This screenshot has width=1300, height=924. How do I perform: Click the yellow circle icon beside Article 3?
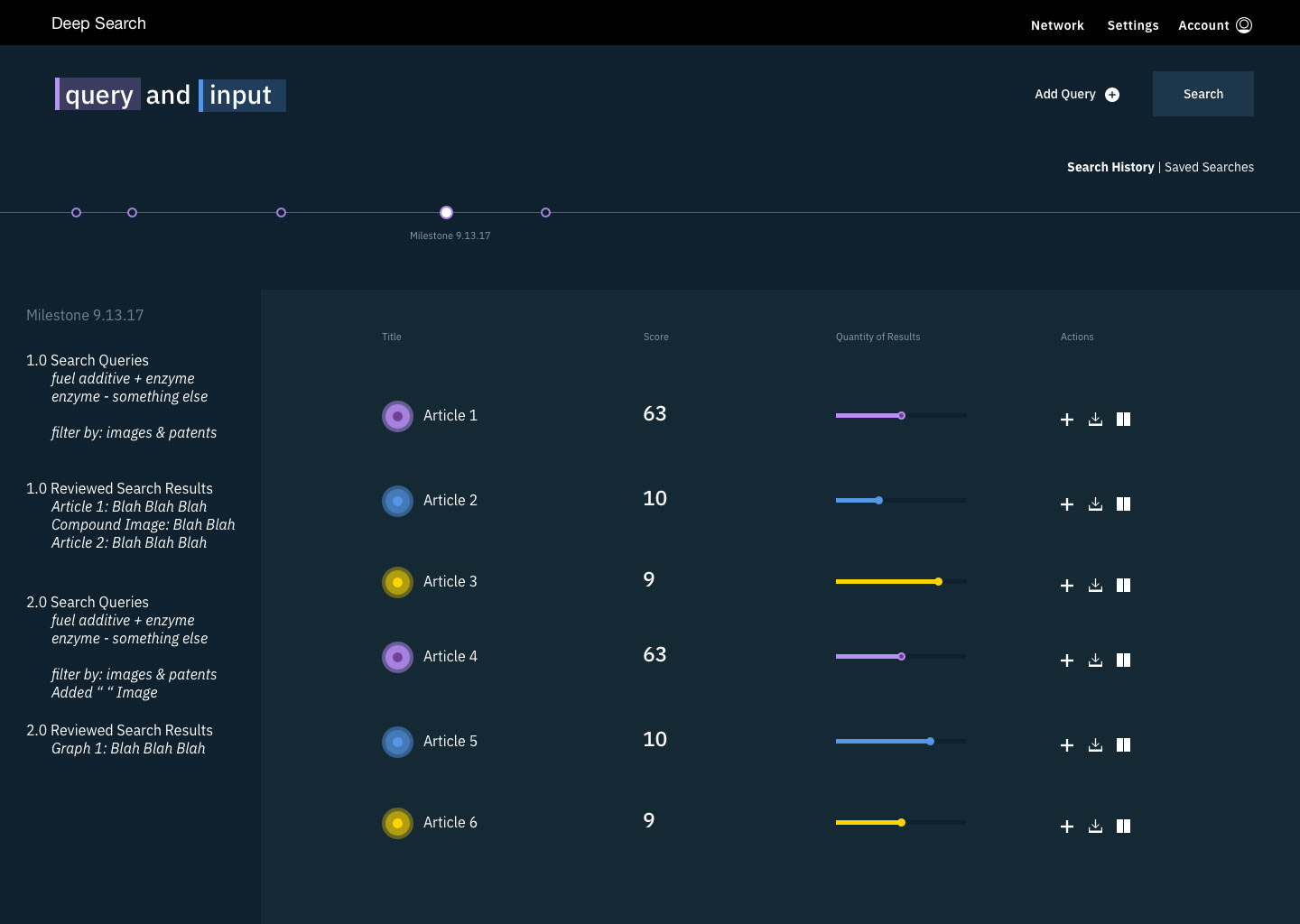(397, 582)
